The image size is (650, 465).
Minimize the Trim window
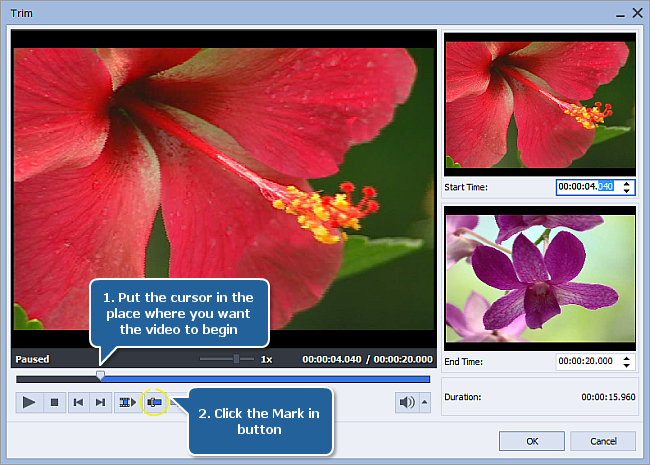pyautogui.click(x=620, y=14)
